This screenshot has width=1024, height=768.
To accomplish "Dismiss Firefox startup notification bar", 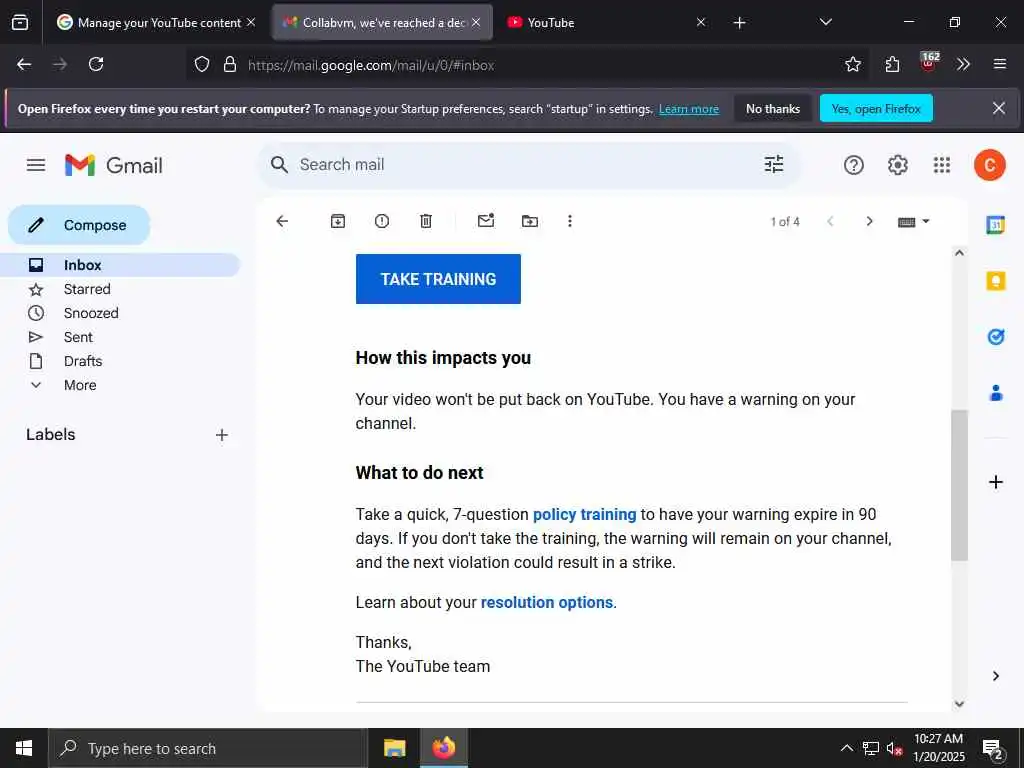I will pos(999,108).
